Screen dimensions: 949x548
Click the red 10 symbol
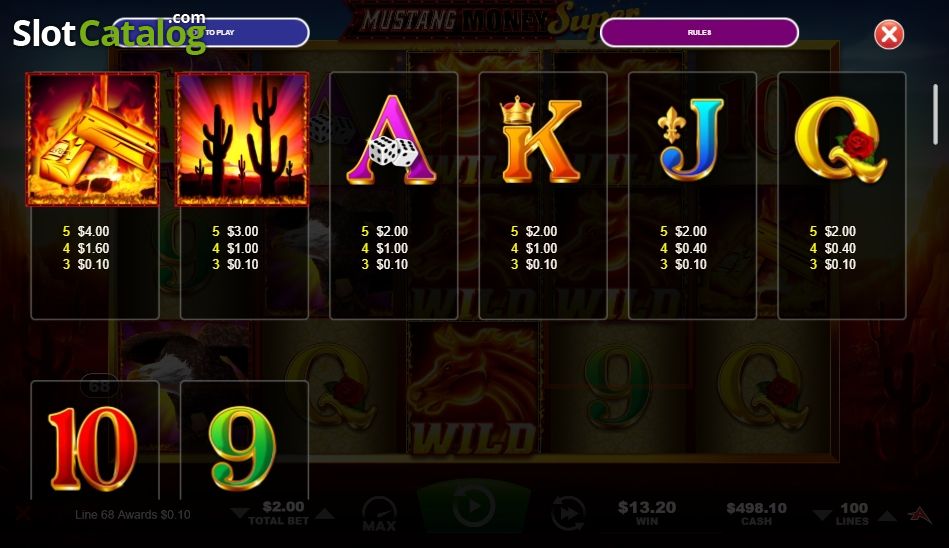[x=93, y=448]
